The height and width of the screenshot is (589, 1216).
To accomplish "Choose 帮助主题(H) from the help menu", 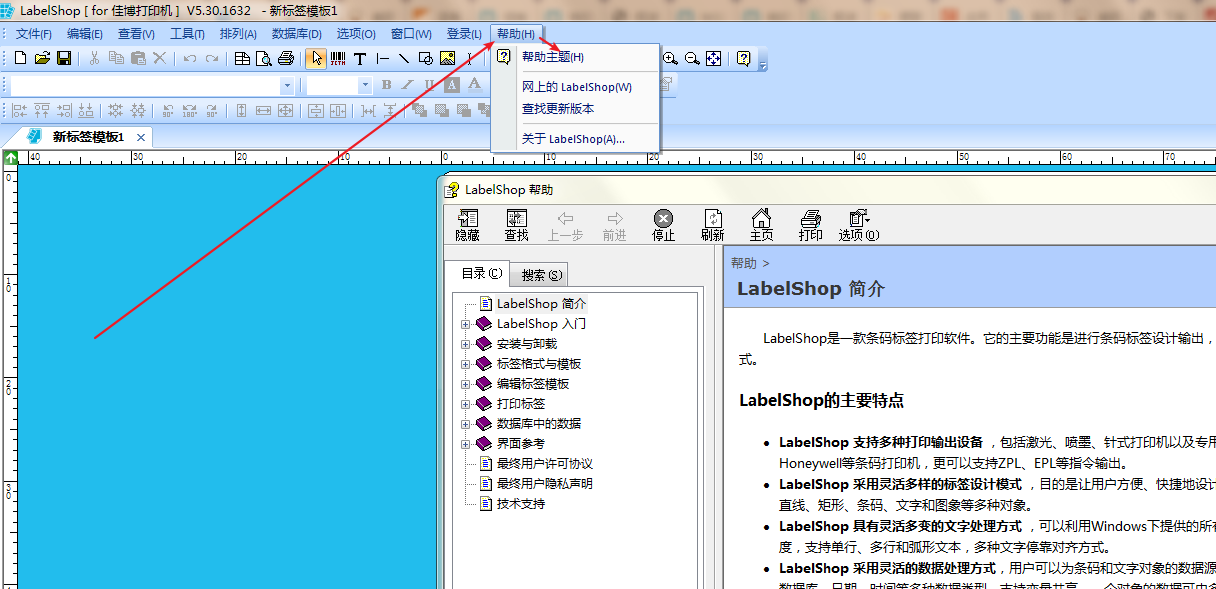I will pyautogui.click(x=552, y=57).
